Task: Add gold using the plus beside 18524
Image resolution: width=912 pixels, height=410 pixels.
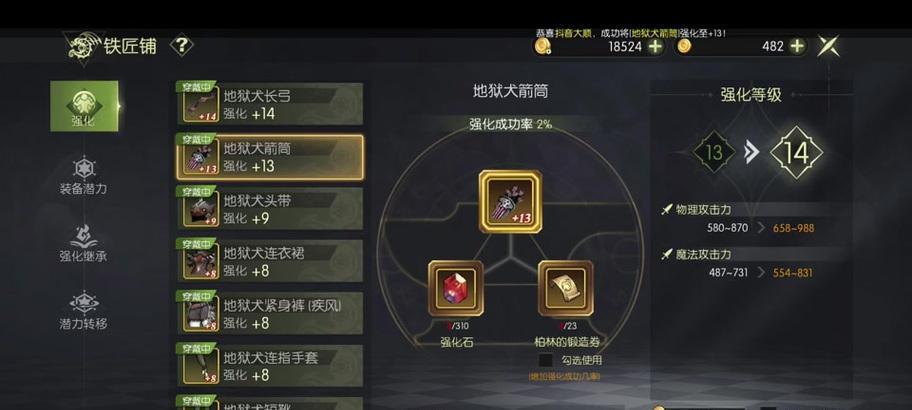Action: point(656,47)
